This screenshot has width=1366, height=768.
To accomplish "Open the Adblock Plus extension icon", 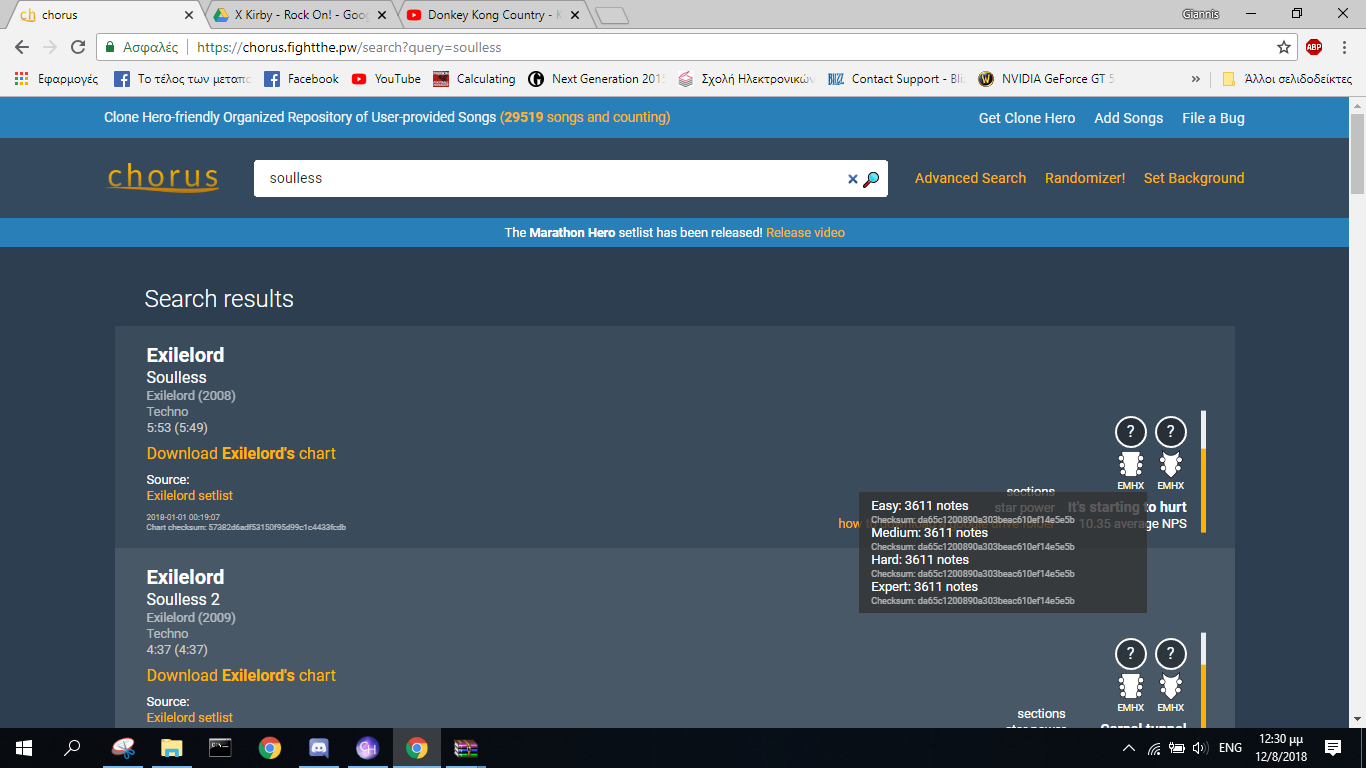I will click(x=1314, y=47).
